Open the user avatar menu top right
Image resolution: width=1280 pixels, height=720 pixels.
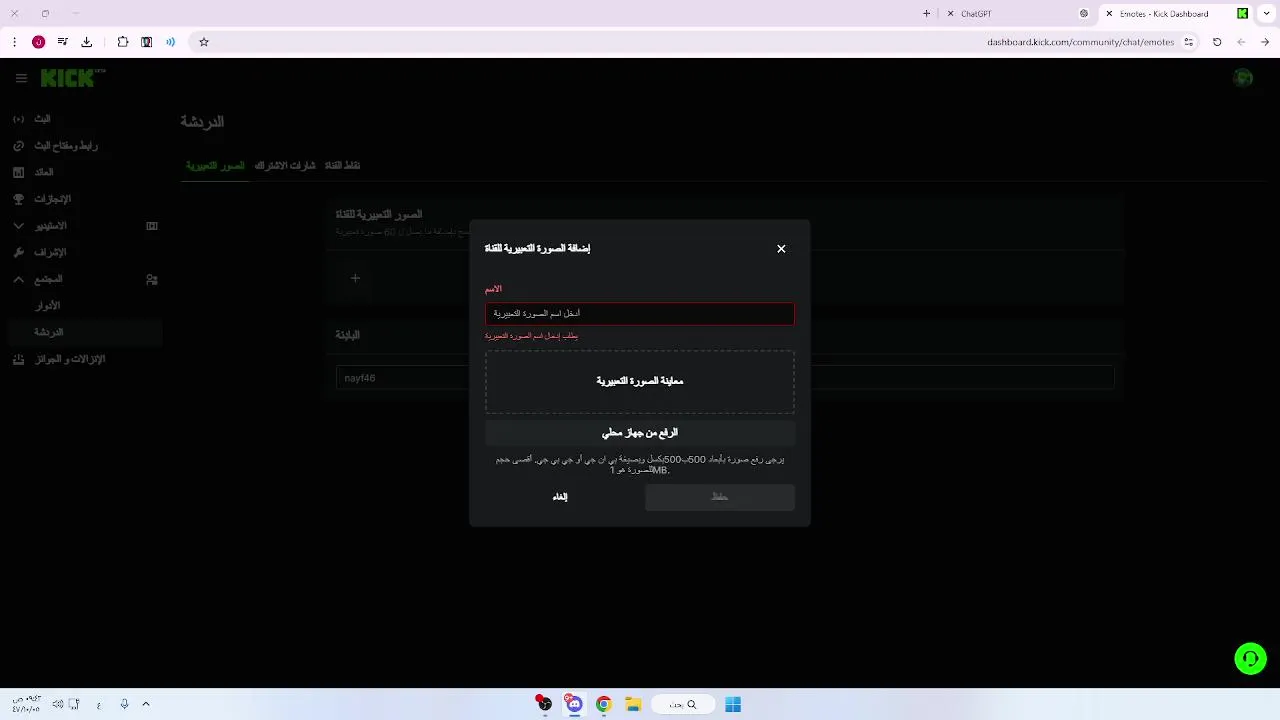[x=1243, y=78]
